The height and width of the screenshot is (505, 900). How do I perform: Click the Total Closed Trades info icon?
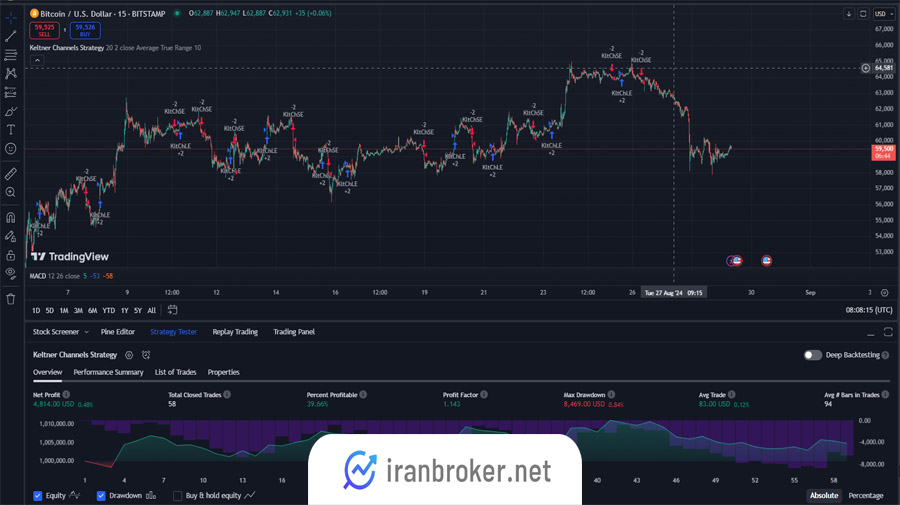tap(227, 394)
